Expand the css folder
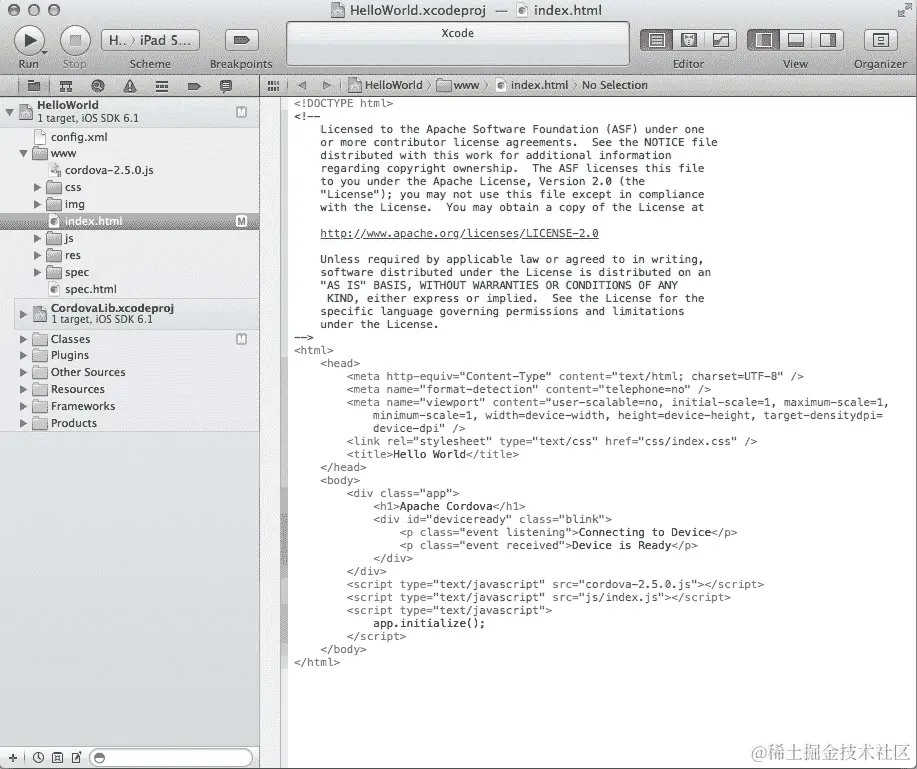 point(37,188)
